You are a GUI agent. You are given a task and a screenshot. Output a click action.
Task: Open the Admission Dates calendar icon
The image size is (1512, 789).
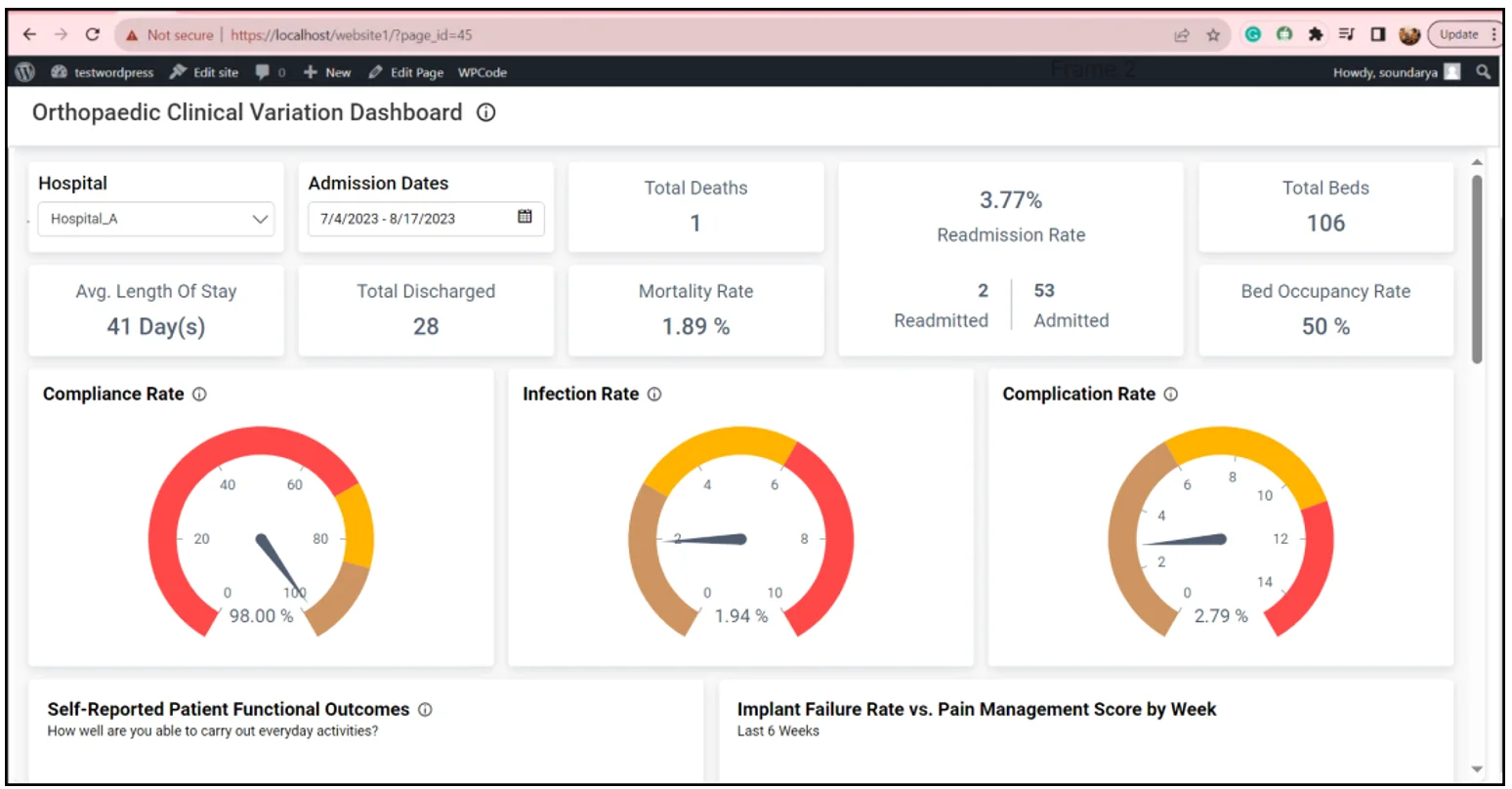[525, 217]
